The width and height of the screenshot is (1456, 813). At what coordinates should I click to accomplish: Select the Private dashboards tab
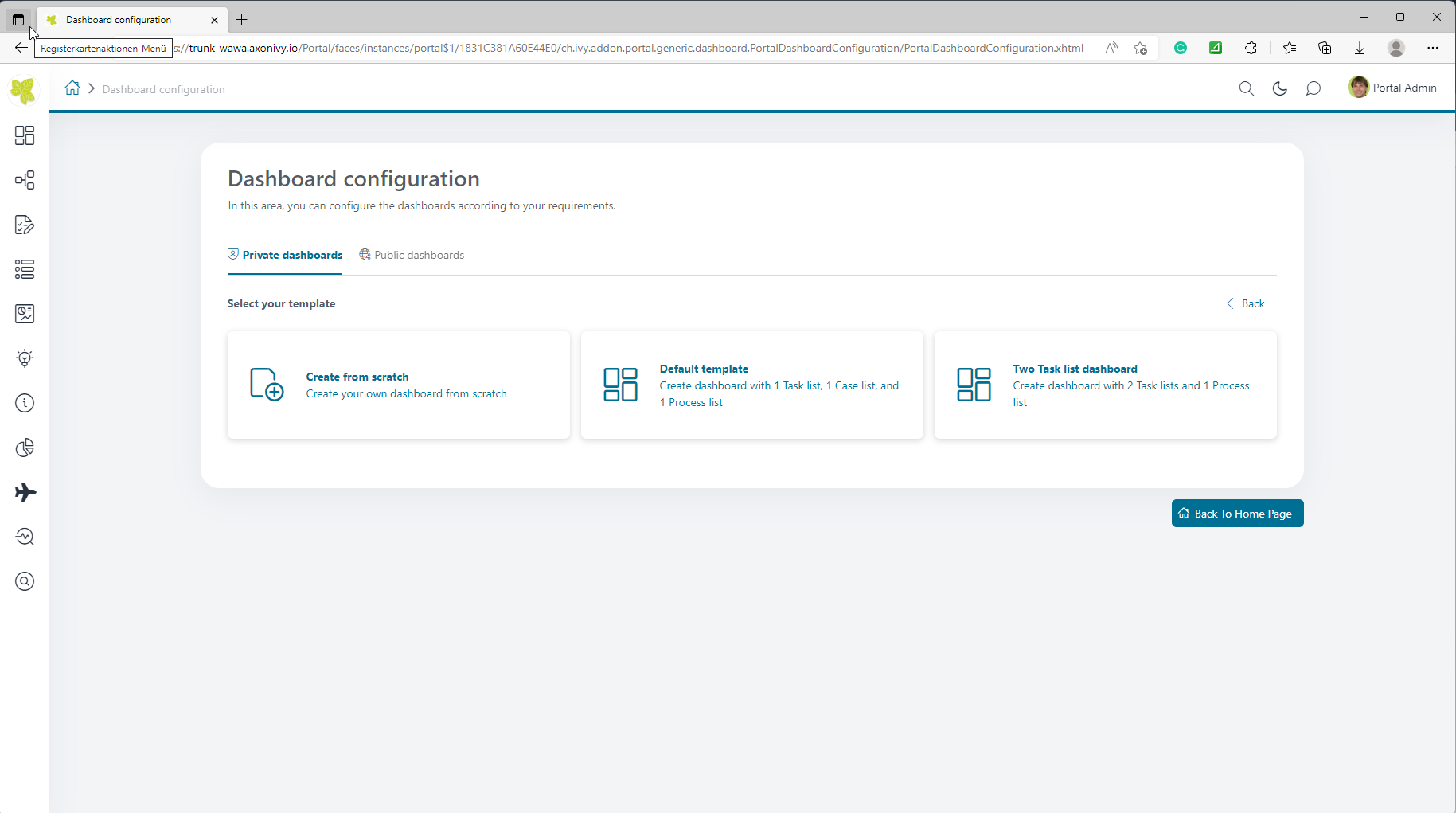[284, 255]
